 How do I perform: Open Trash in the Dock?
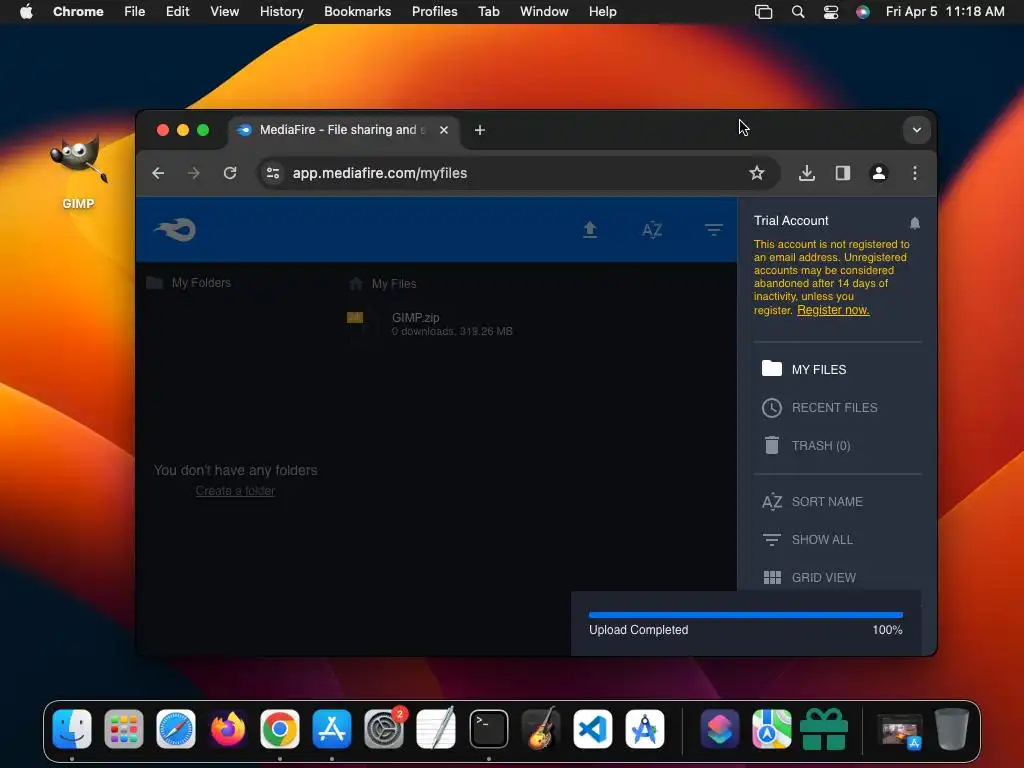[x=952, y=729]
